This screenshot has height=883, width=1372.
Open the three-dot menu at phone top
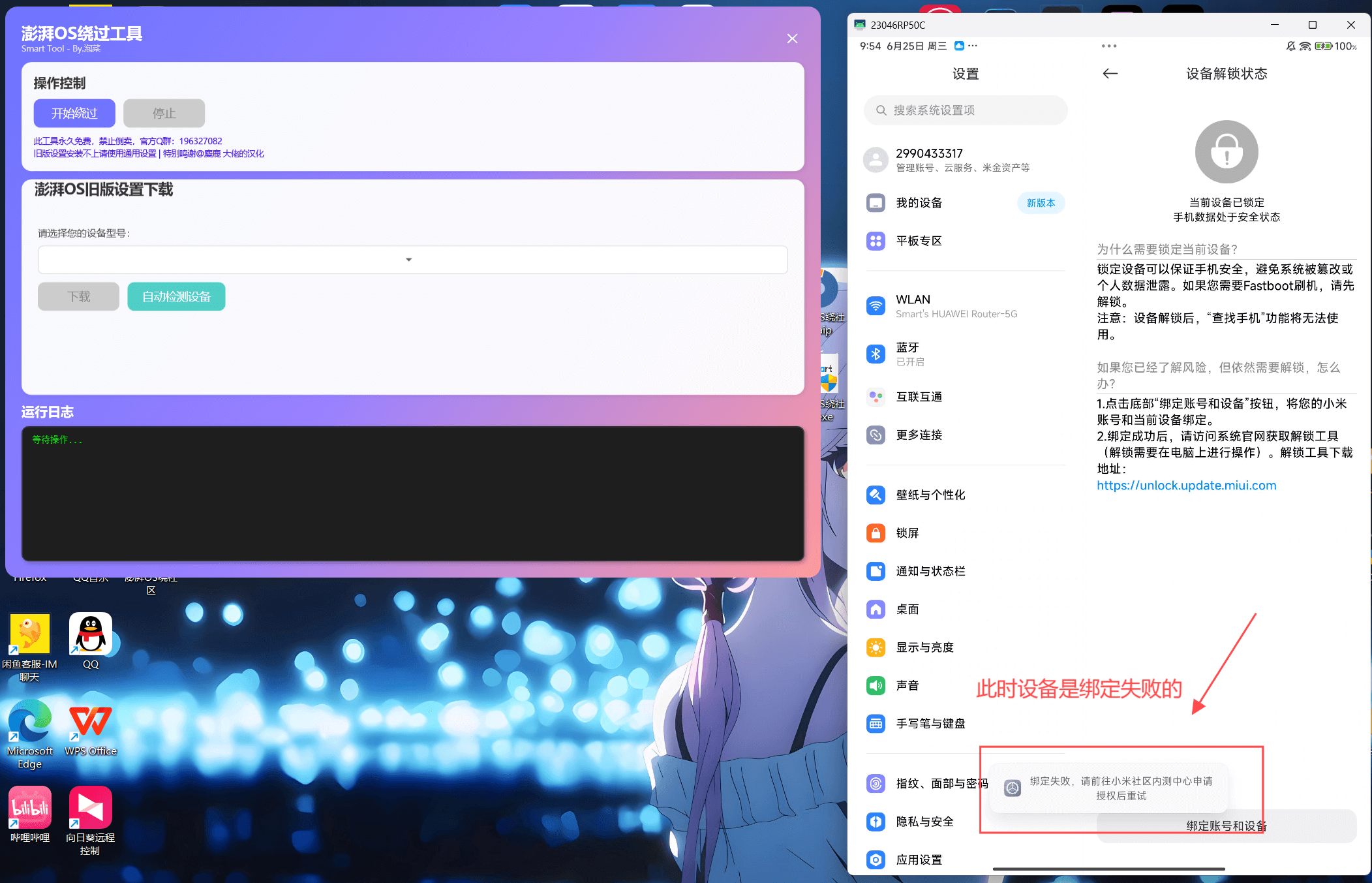pos(1108,46)
